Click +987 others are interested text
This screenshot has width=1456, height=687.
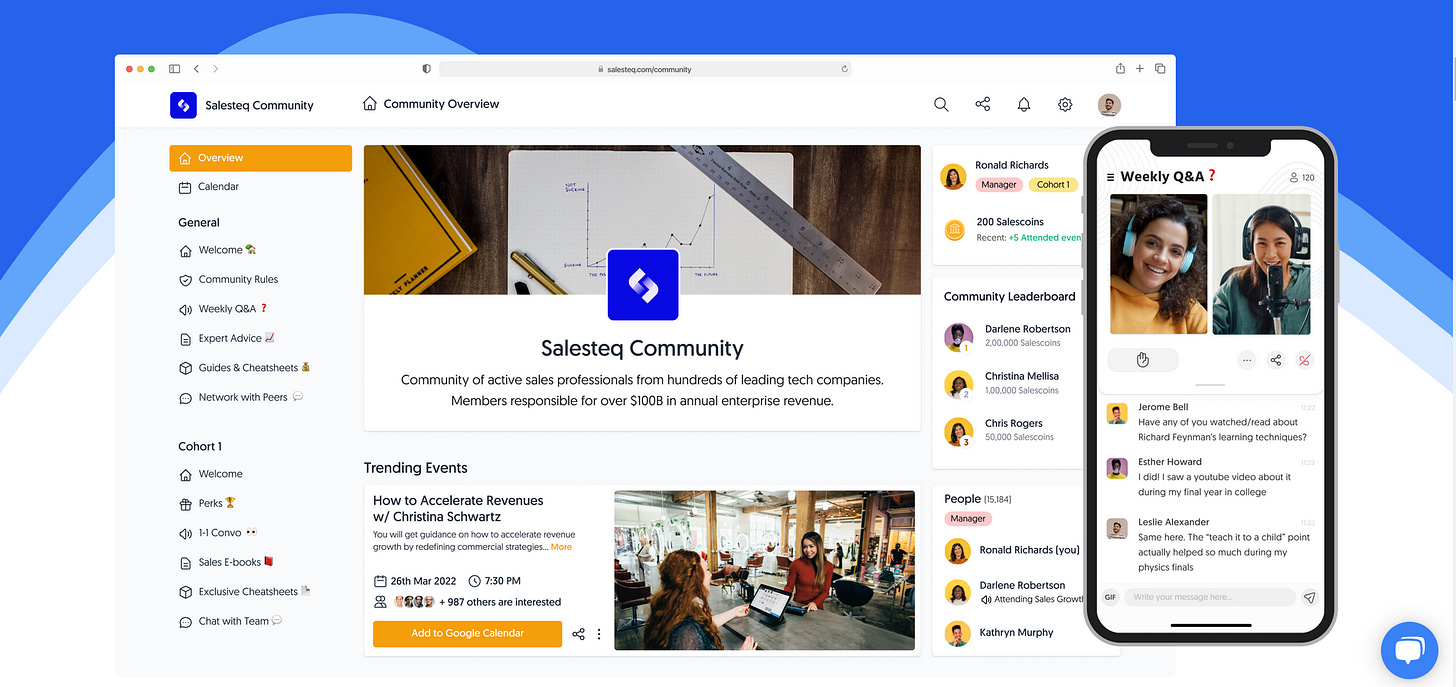(x=500, y=602)
